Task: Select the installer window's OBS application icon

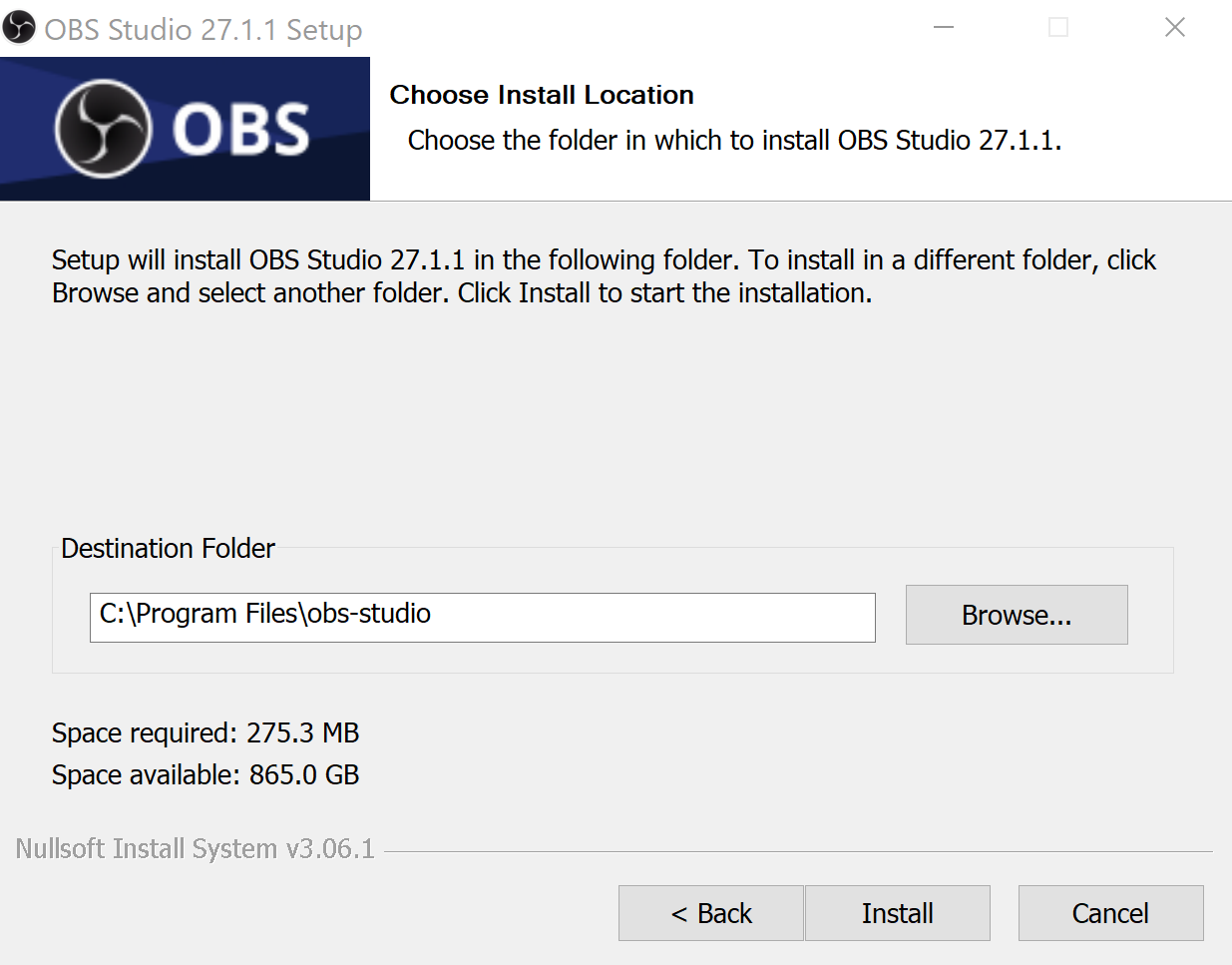Action: [x=18, y=27]
